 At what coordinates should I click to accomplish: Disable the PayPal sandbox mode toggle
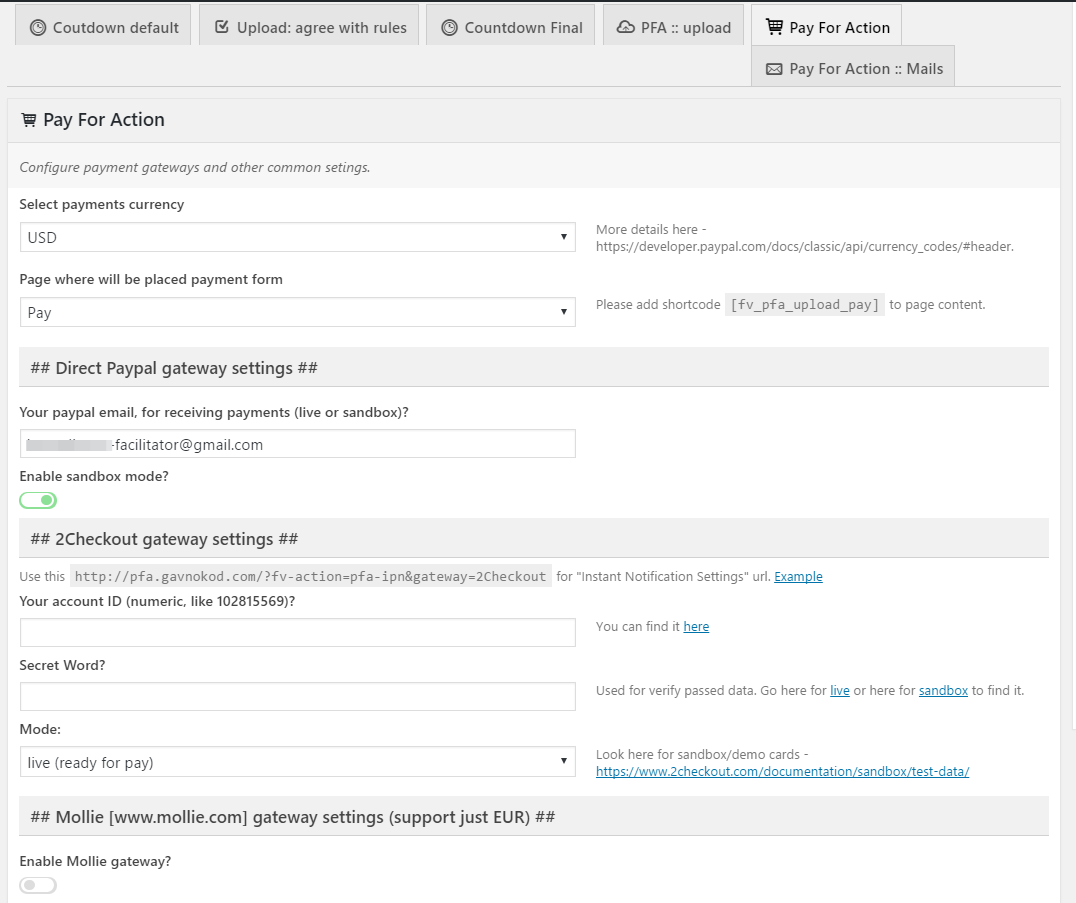(x=38, y=500)
